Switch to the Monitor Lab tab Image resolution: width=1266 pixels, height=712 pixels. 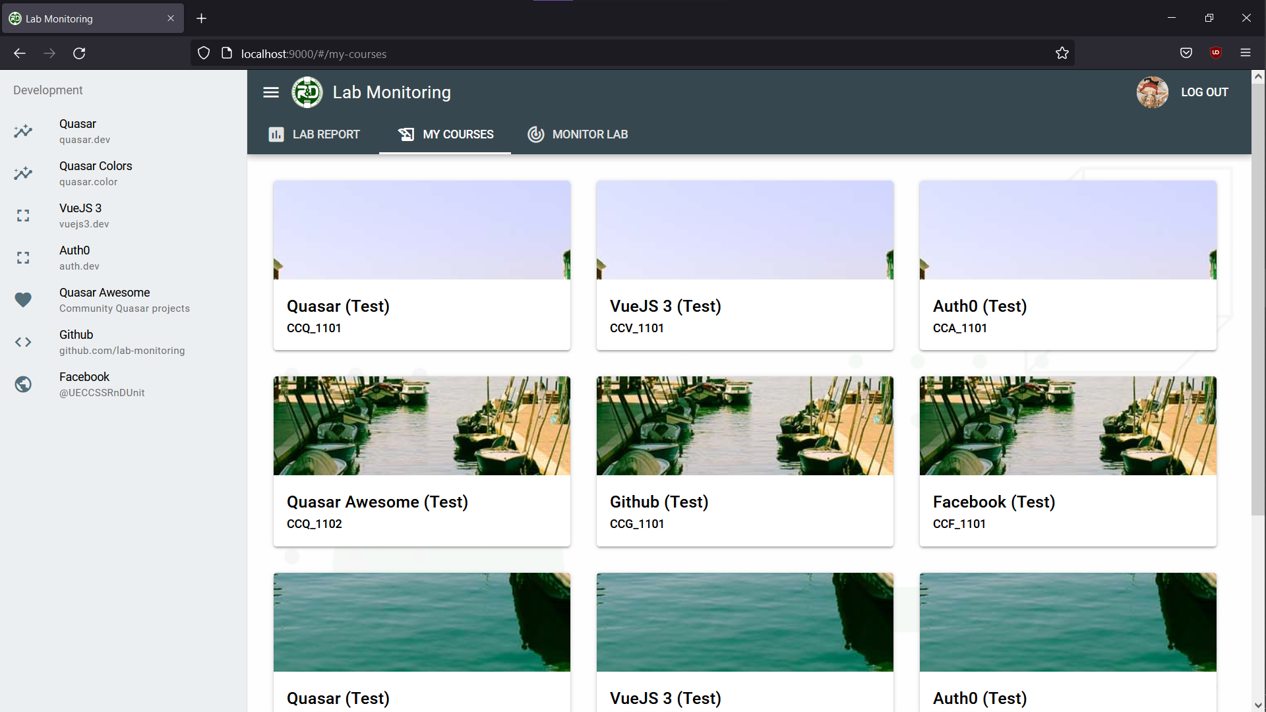click(x=578, y=134)
